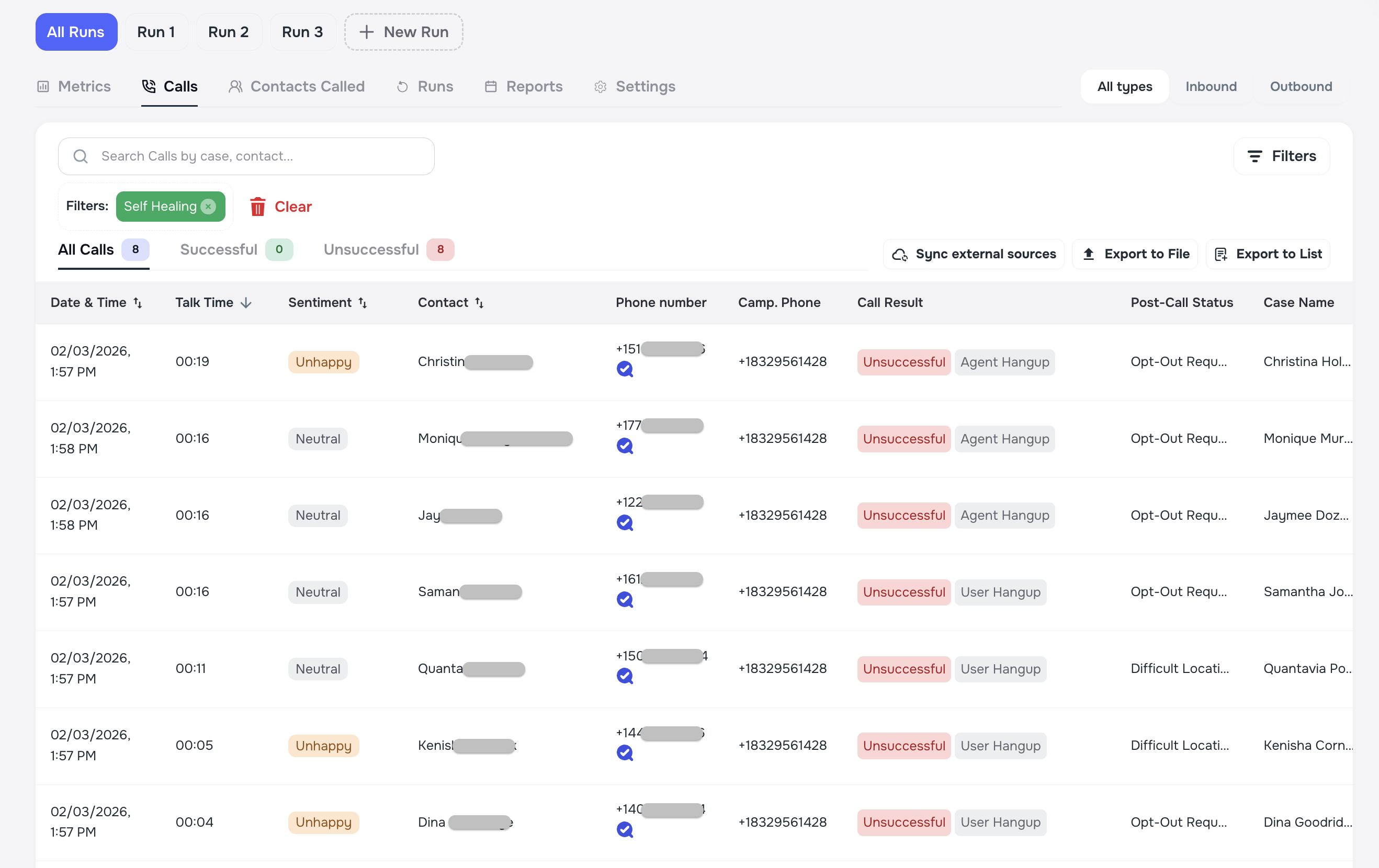
Task: Start a New Run
Action: pyautogui.click(x=404, y=31)
